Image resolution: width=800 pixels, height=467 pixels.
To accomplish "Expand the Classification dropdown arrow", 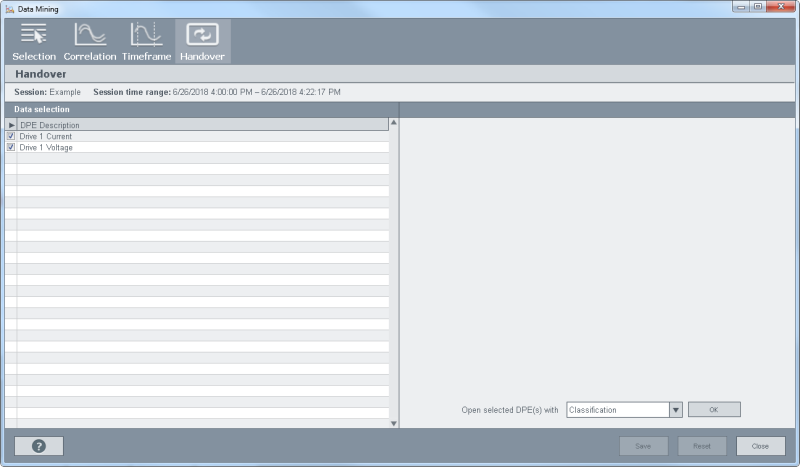I will point(676,410).
